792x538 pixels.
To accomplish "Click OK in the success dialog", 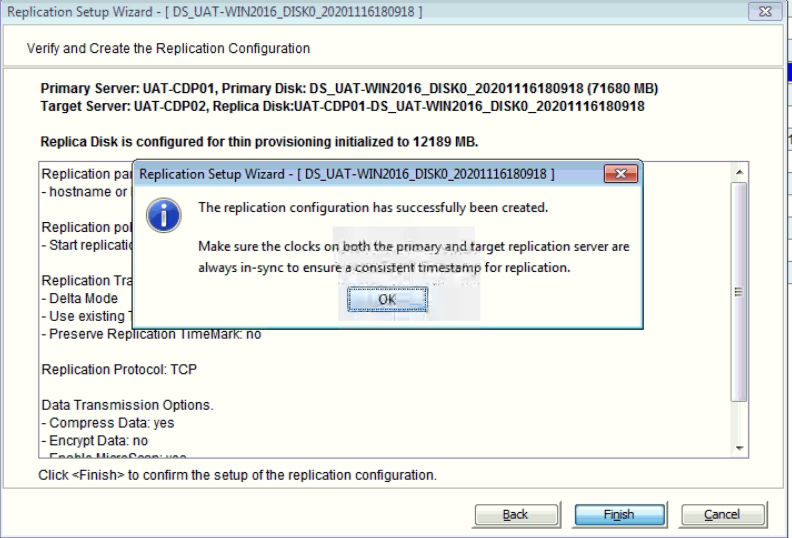I will coord(387,300).
